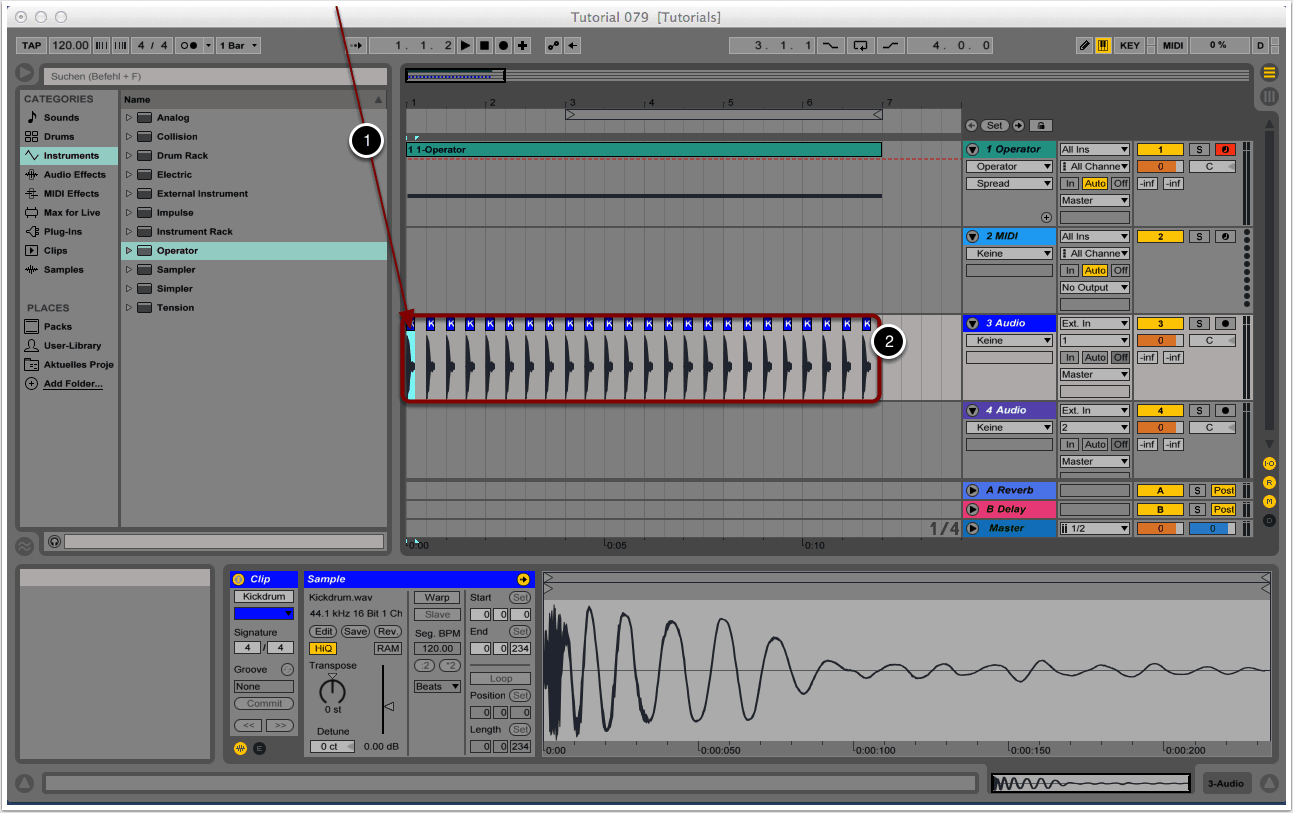Click the transport Stop button
1293x813 pixels.
click(x=484, y=46)
